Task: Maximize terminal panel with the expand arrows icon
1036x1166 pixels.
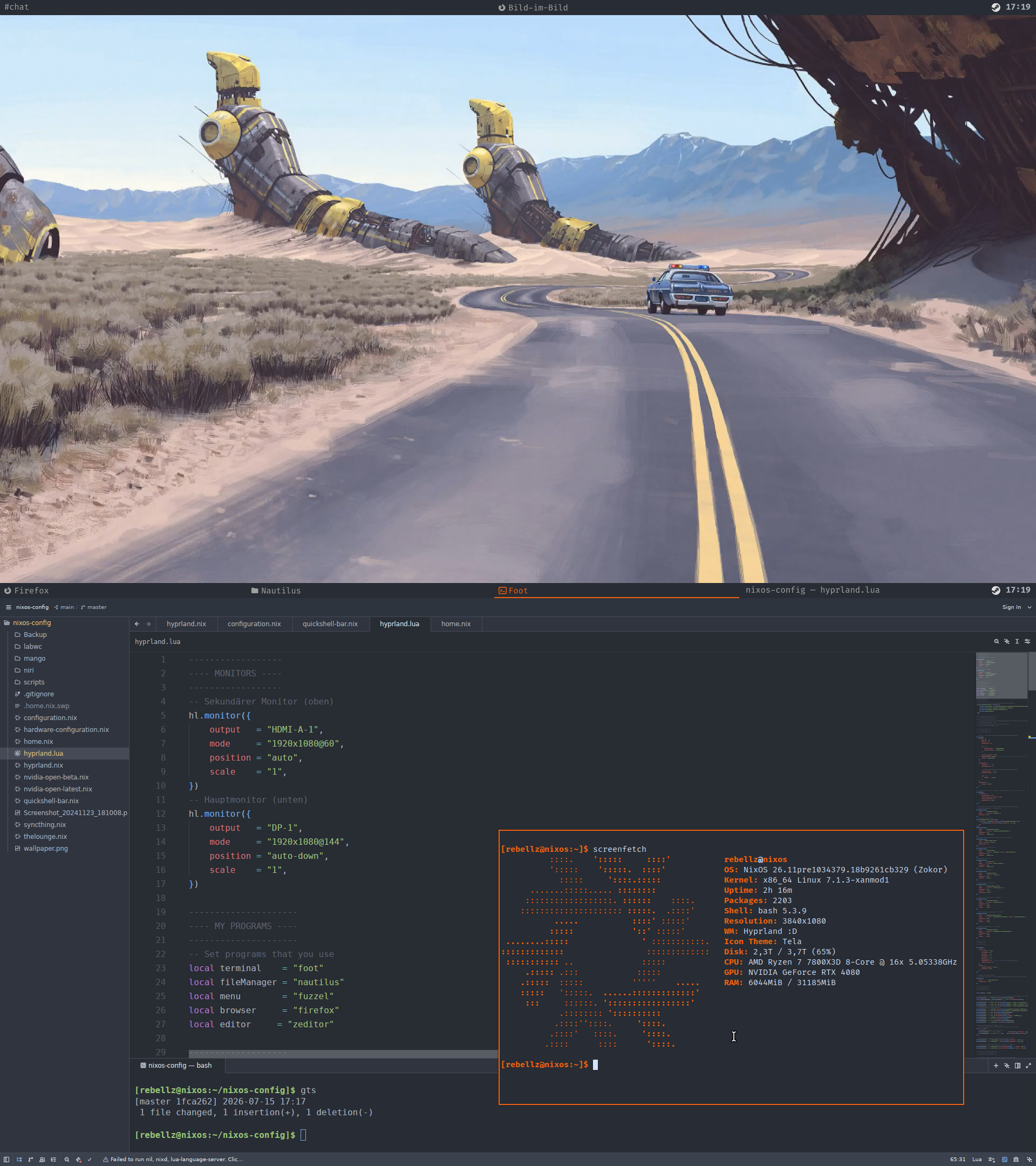Action: click(x=1028, y=1066)
